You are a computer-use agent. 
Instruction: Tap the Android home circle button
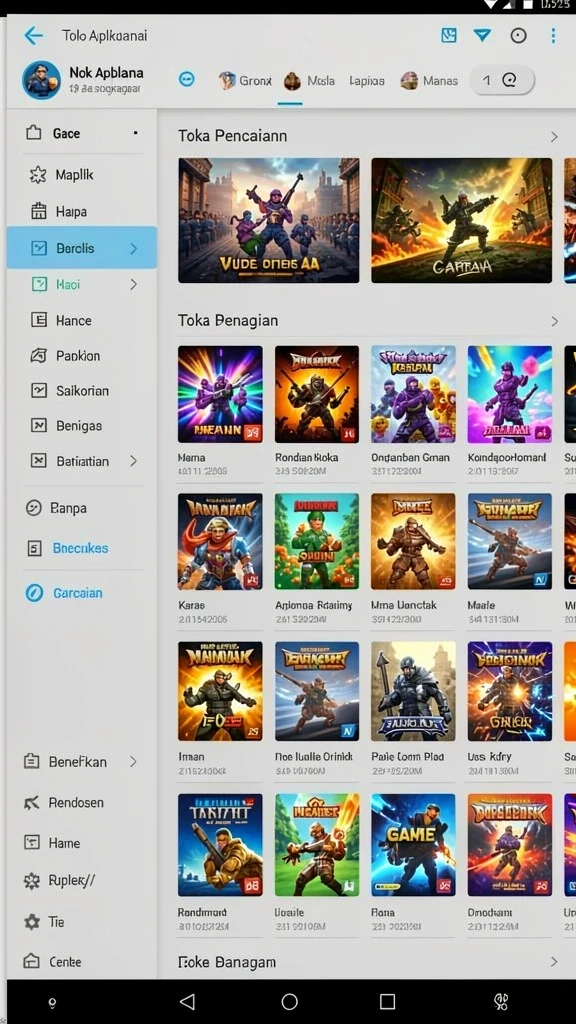(289, 1001)
